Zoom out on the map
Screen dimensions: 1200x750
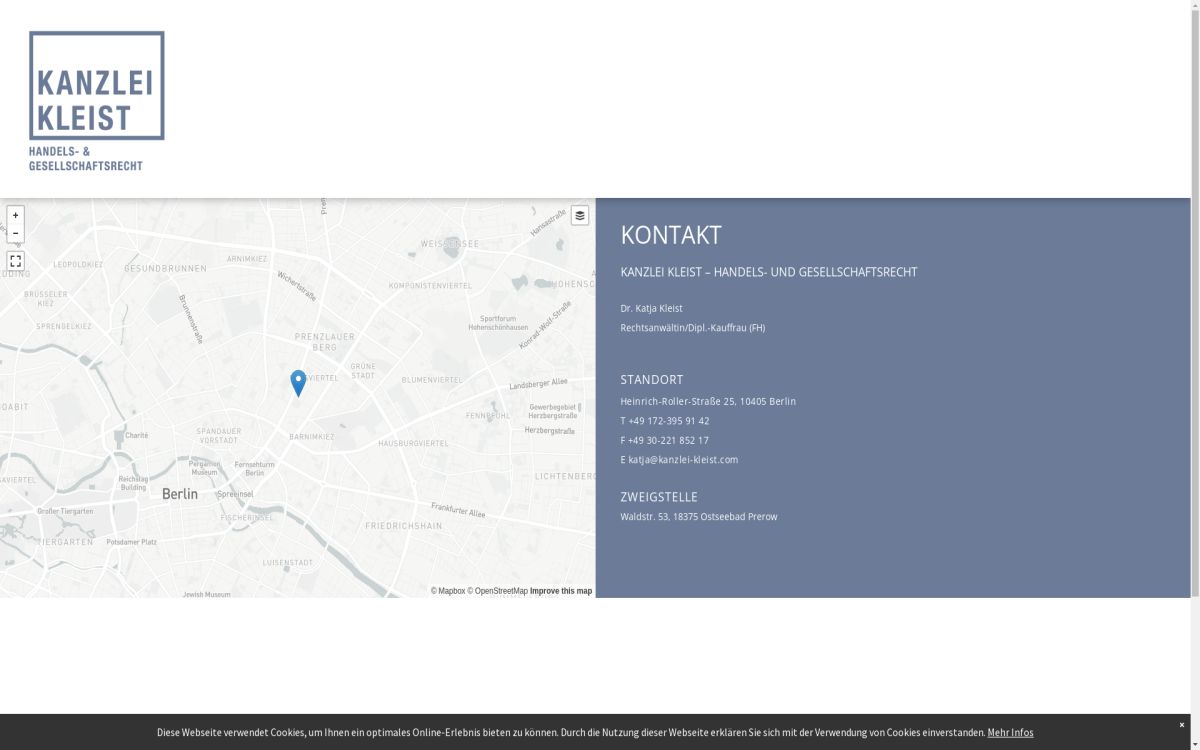click(15, 234)
